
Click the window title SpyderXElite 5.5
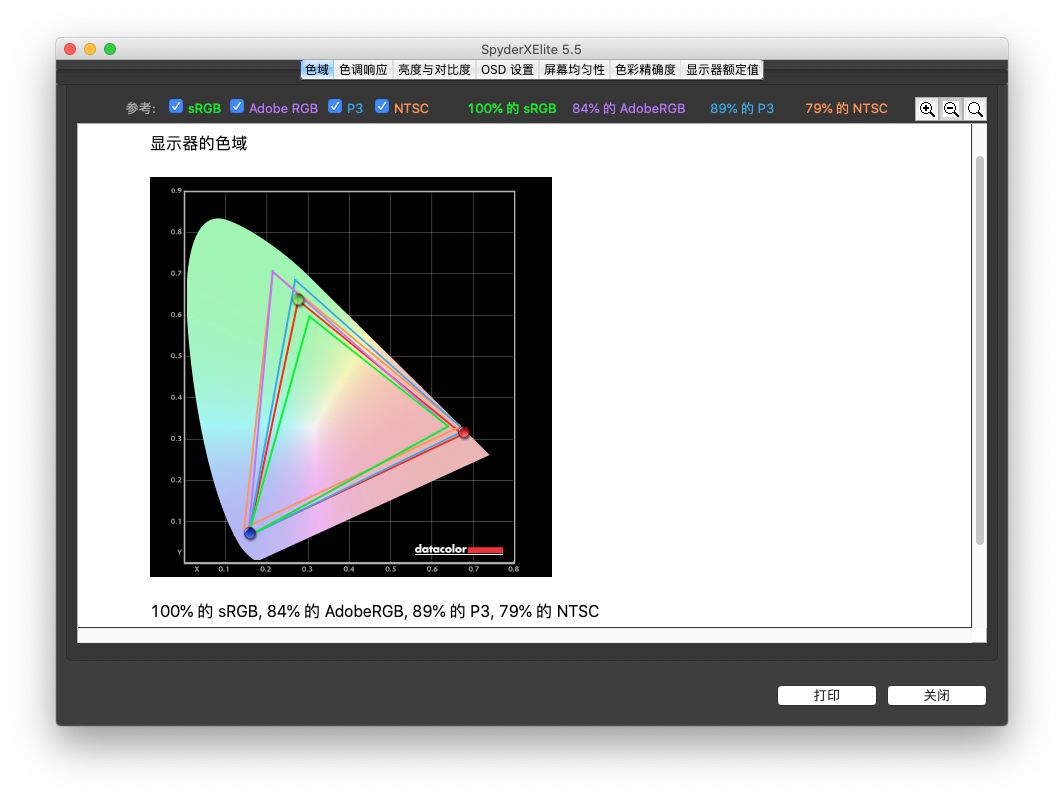point(531,50)
